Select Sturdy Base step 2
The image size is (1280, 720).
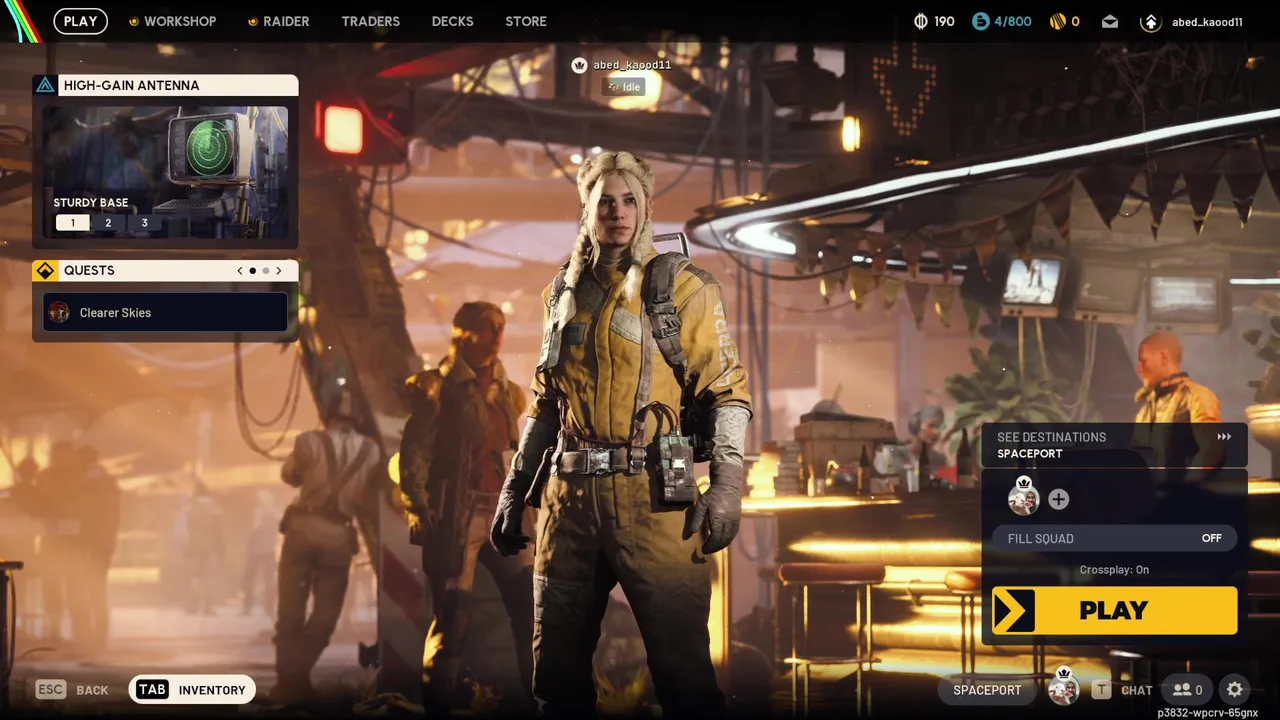coord(108,223)
